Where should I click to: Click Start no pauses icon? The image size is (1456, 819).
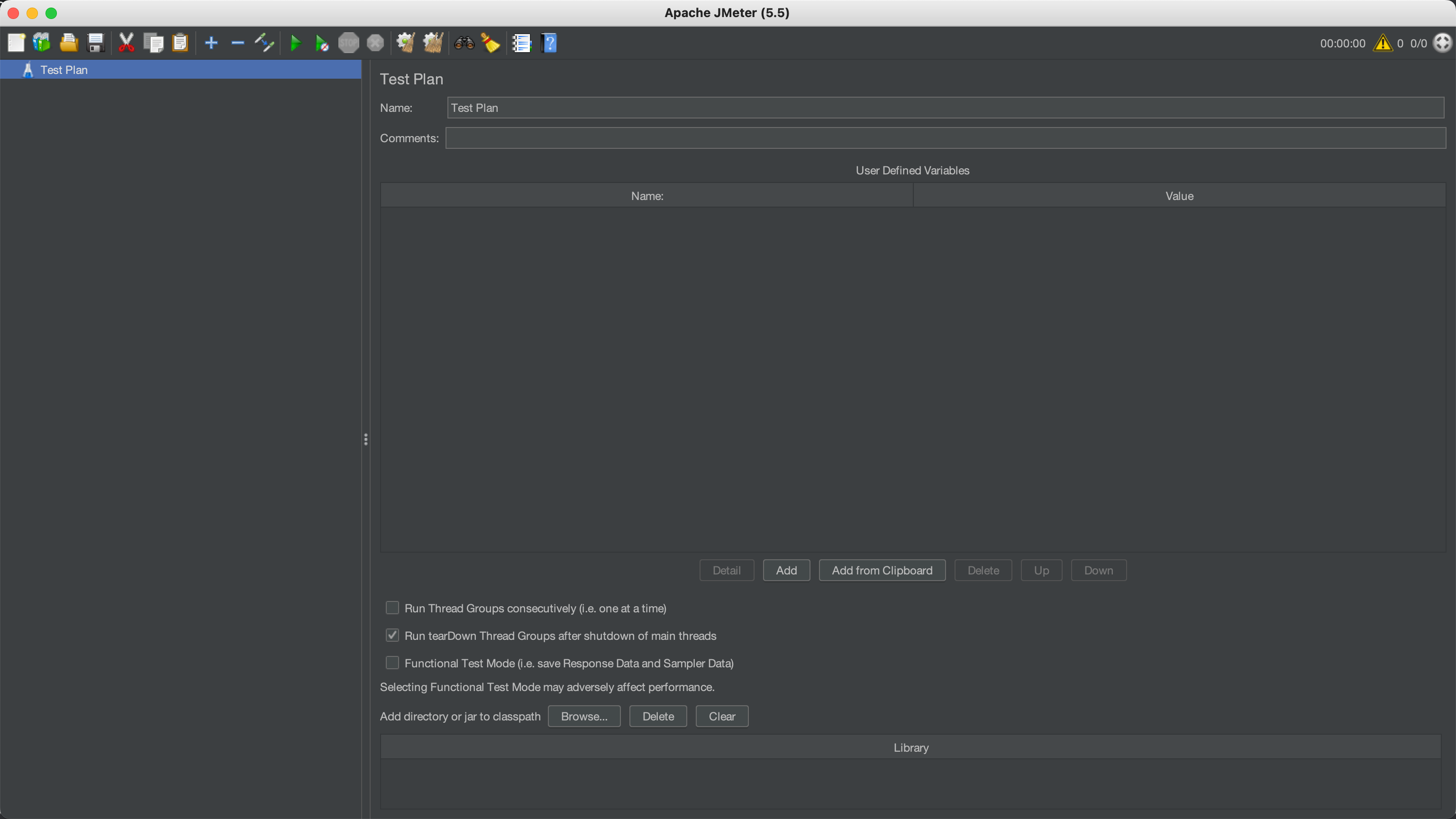[322, 43]
